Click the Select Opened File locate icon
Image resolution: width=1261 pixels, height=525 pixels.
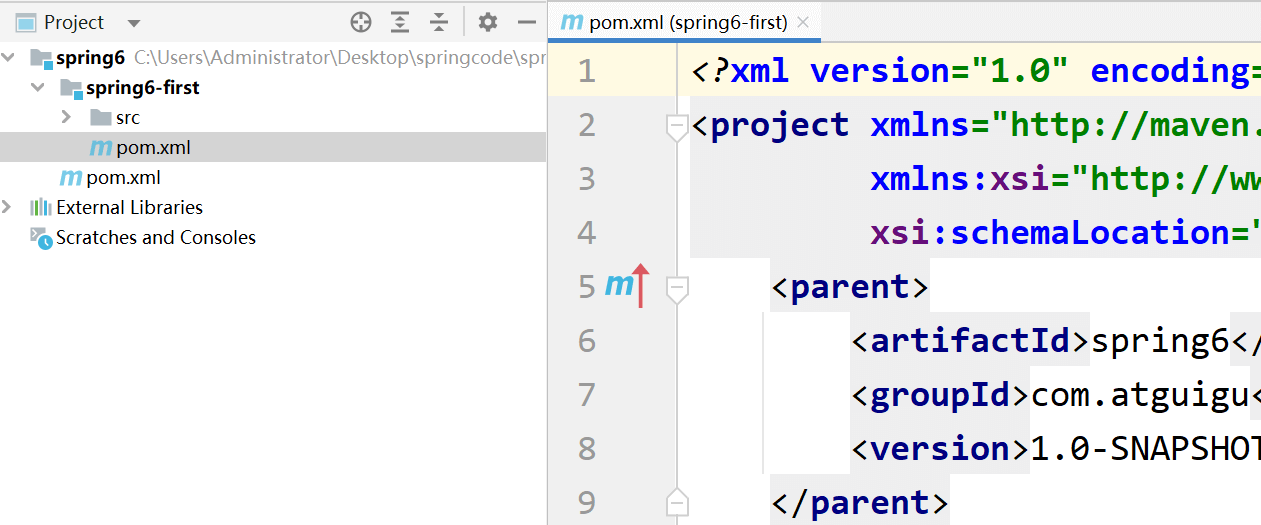pyautogui.click(x=361, y=22)
